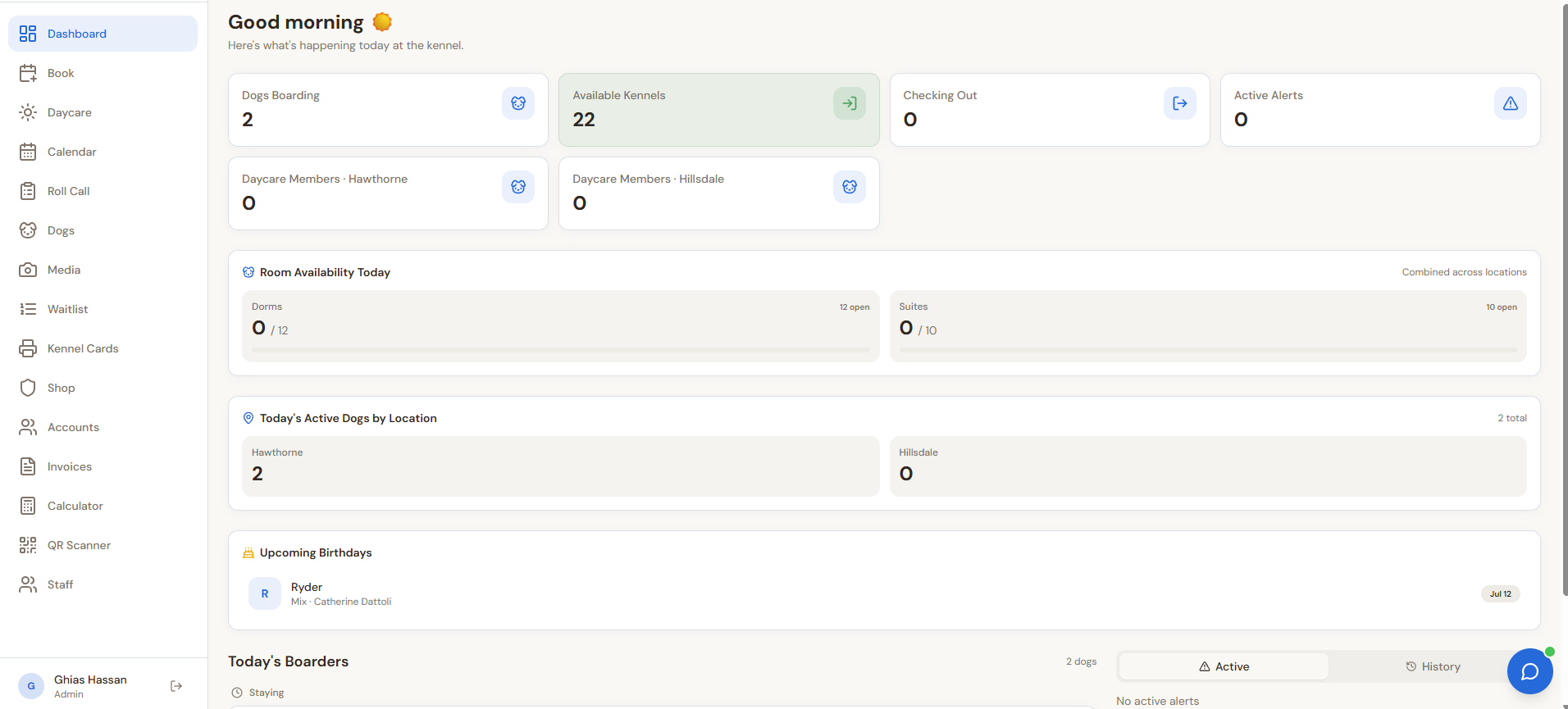Click the clock icon next to Staying
Viewport: 1568px width, 709px height.
point(237,693)
